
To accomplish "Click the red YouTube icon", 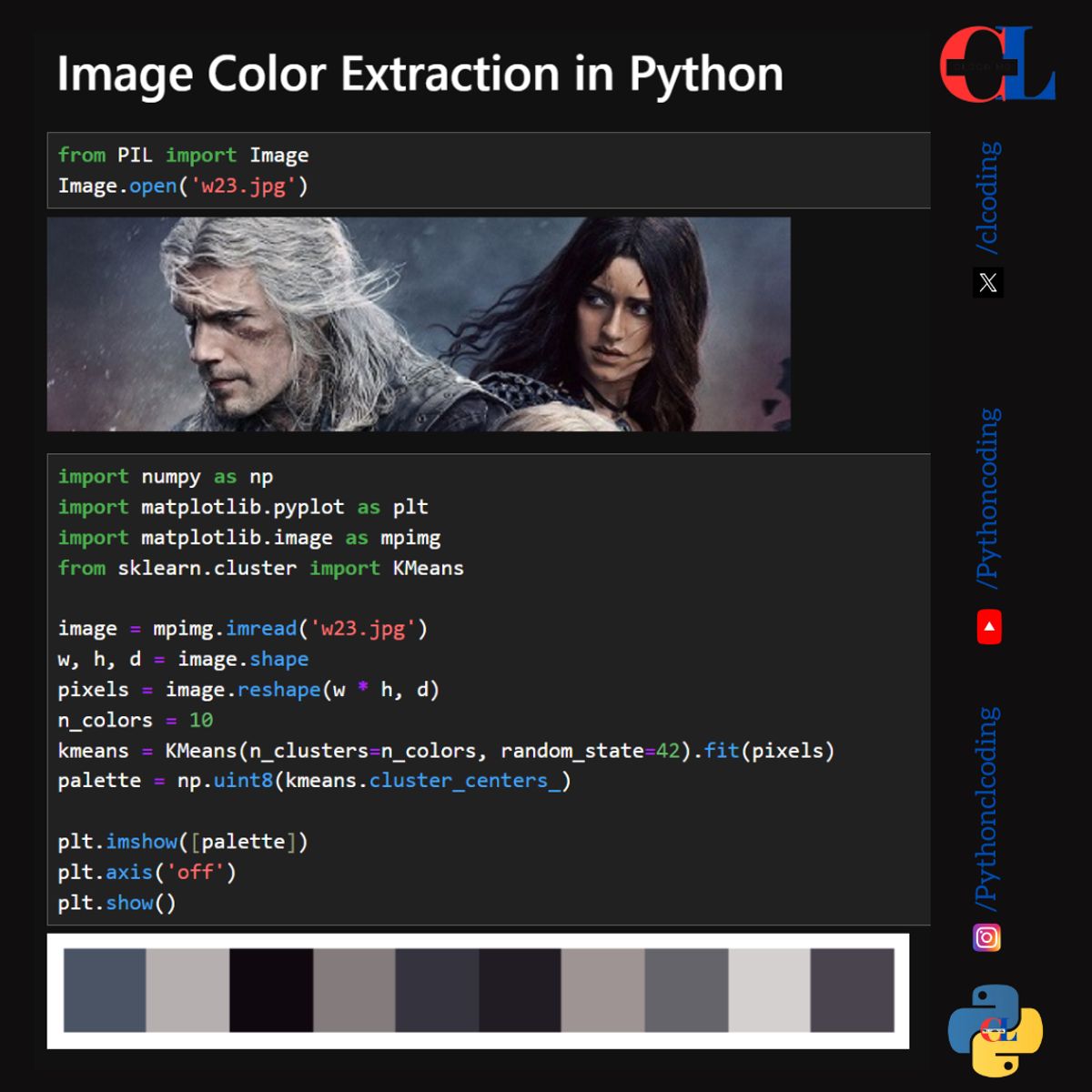I will (990, 628).
